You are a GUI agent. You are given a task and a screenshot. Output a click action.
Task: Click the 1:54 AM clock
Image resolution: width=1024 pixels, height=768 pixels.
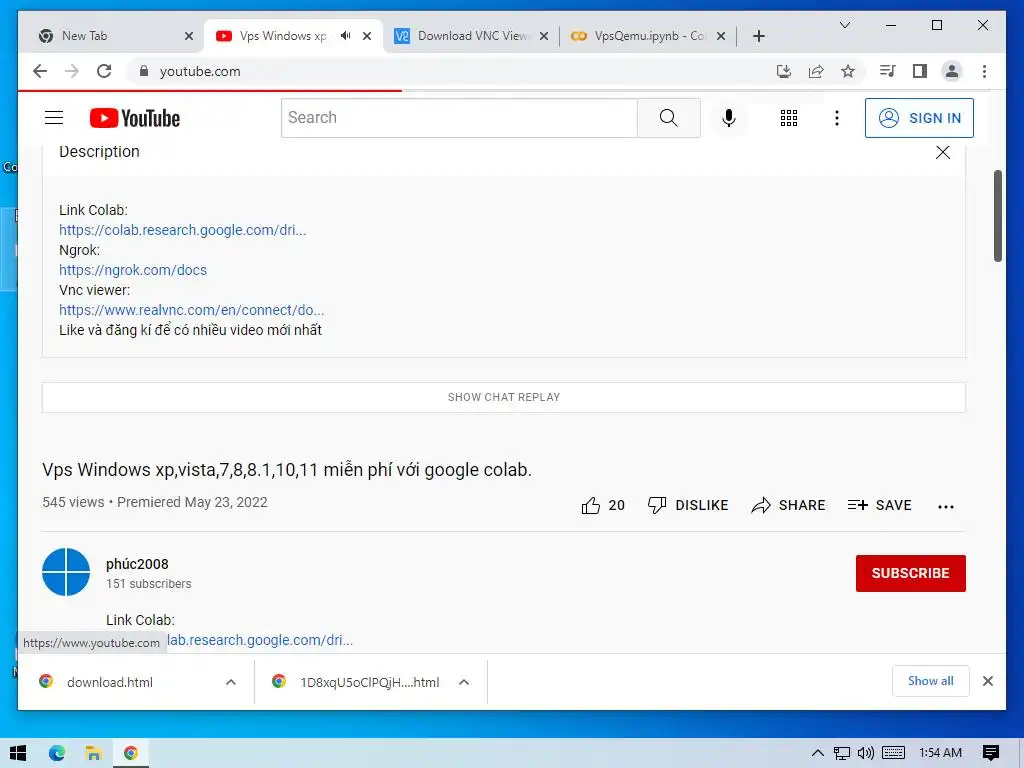[940, 753]
